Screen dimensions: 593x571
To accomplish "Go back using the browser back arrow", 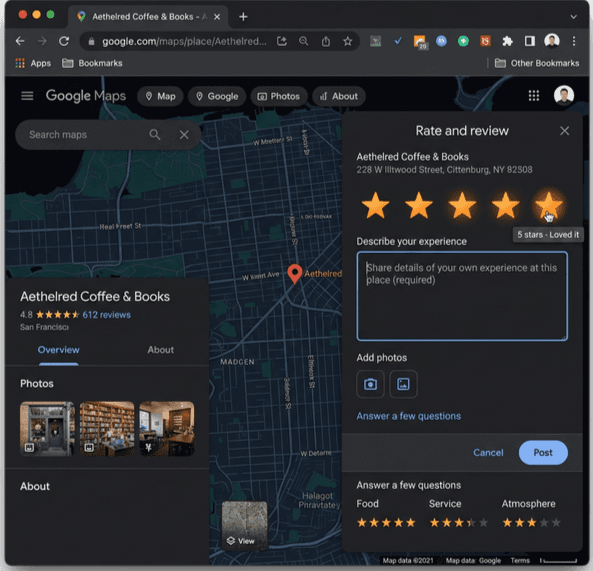I will [x=20, y=41].
